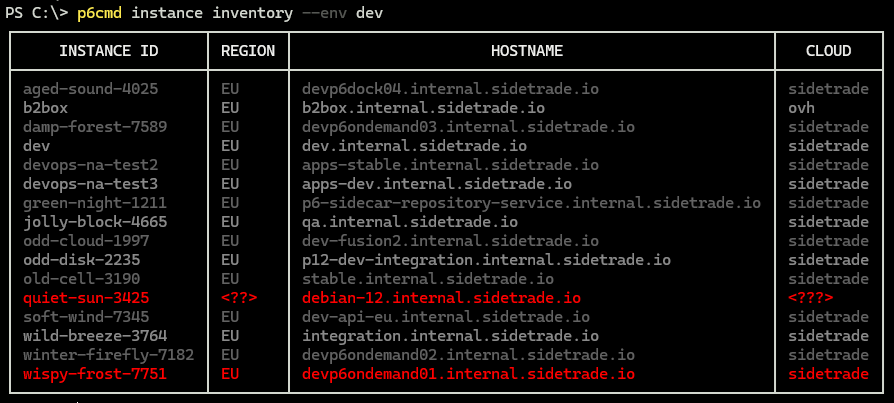
Task: Click the CLOUD column header
Action: [x=828, y=51]
